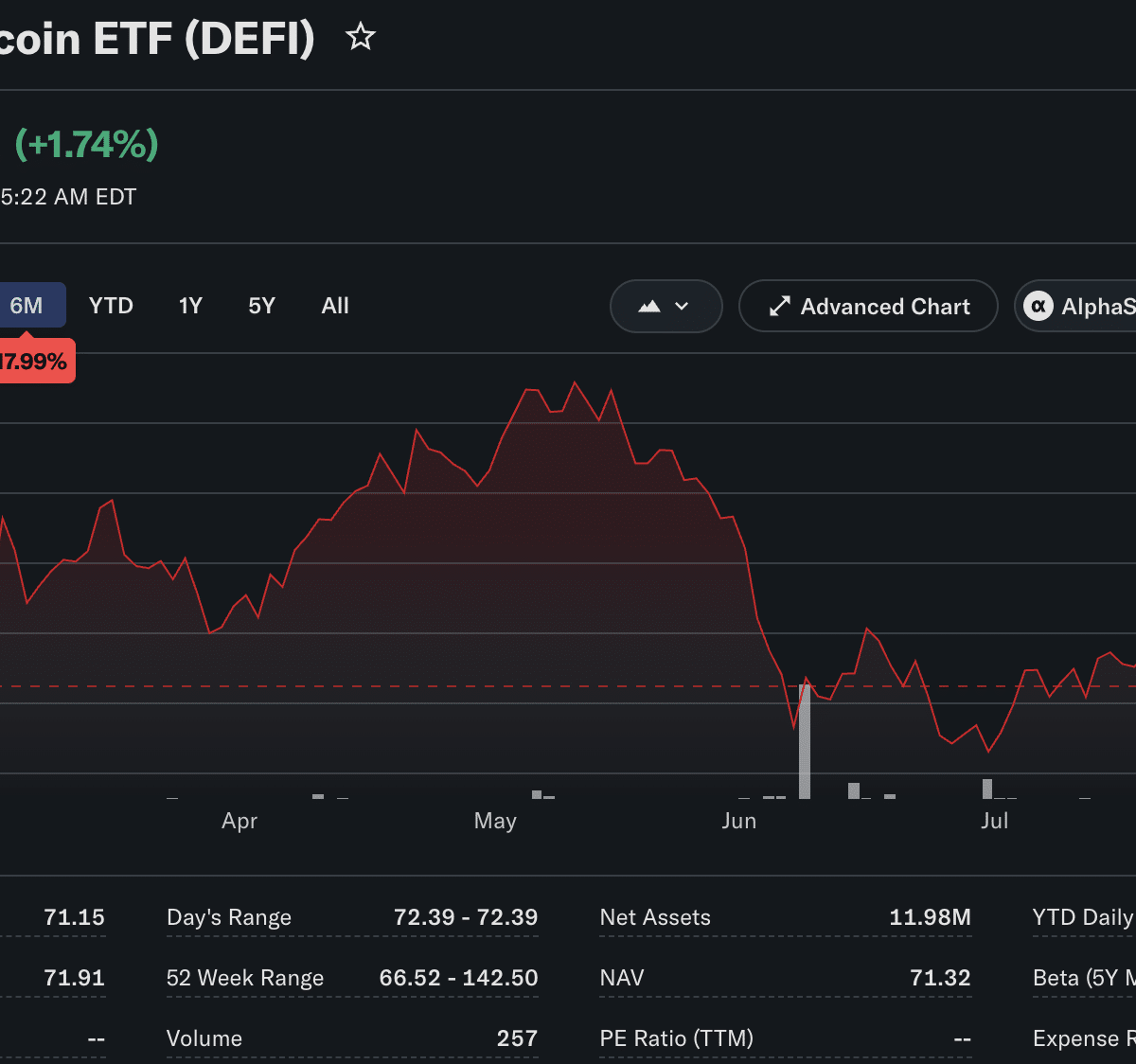Star the DEFI ETF to watchlist
The width and height of the screenshot is (1136, 1064).
click(361, 38)
